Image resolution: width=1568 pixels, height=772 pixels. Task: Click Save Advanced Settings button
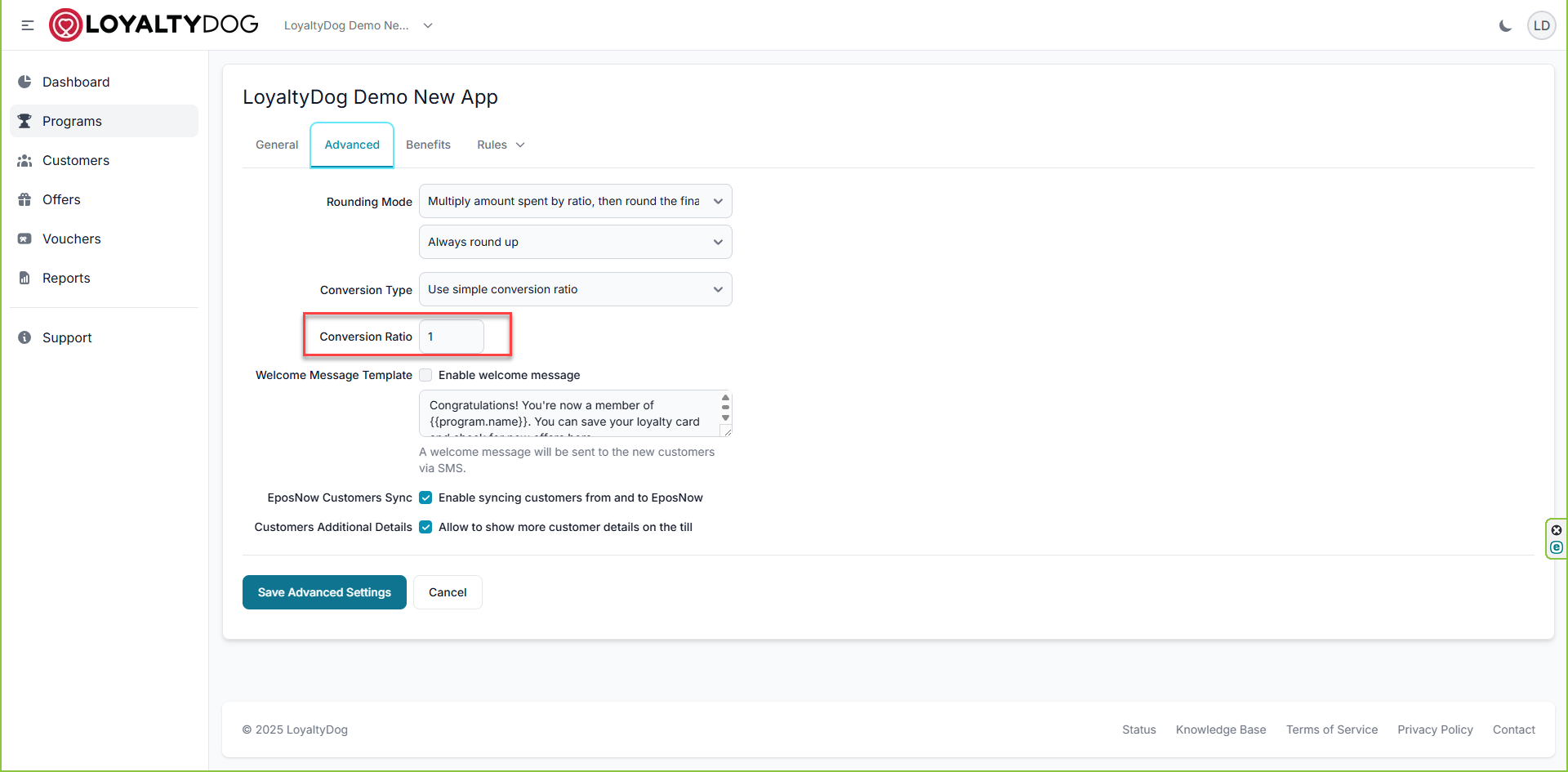(324, 592)
